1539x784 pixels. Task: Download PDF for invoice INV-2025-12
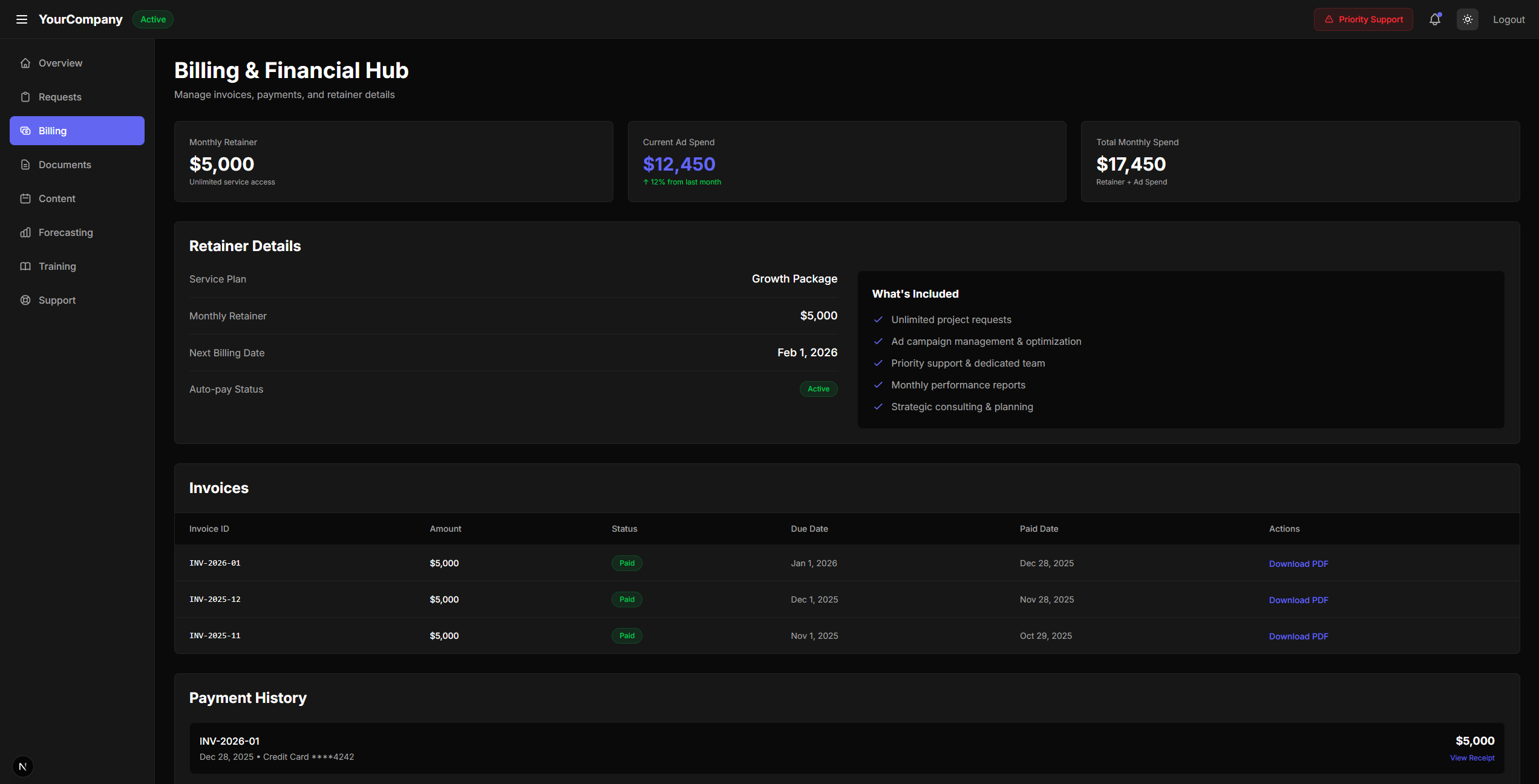click(1298, 599)
